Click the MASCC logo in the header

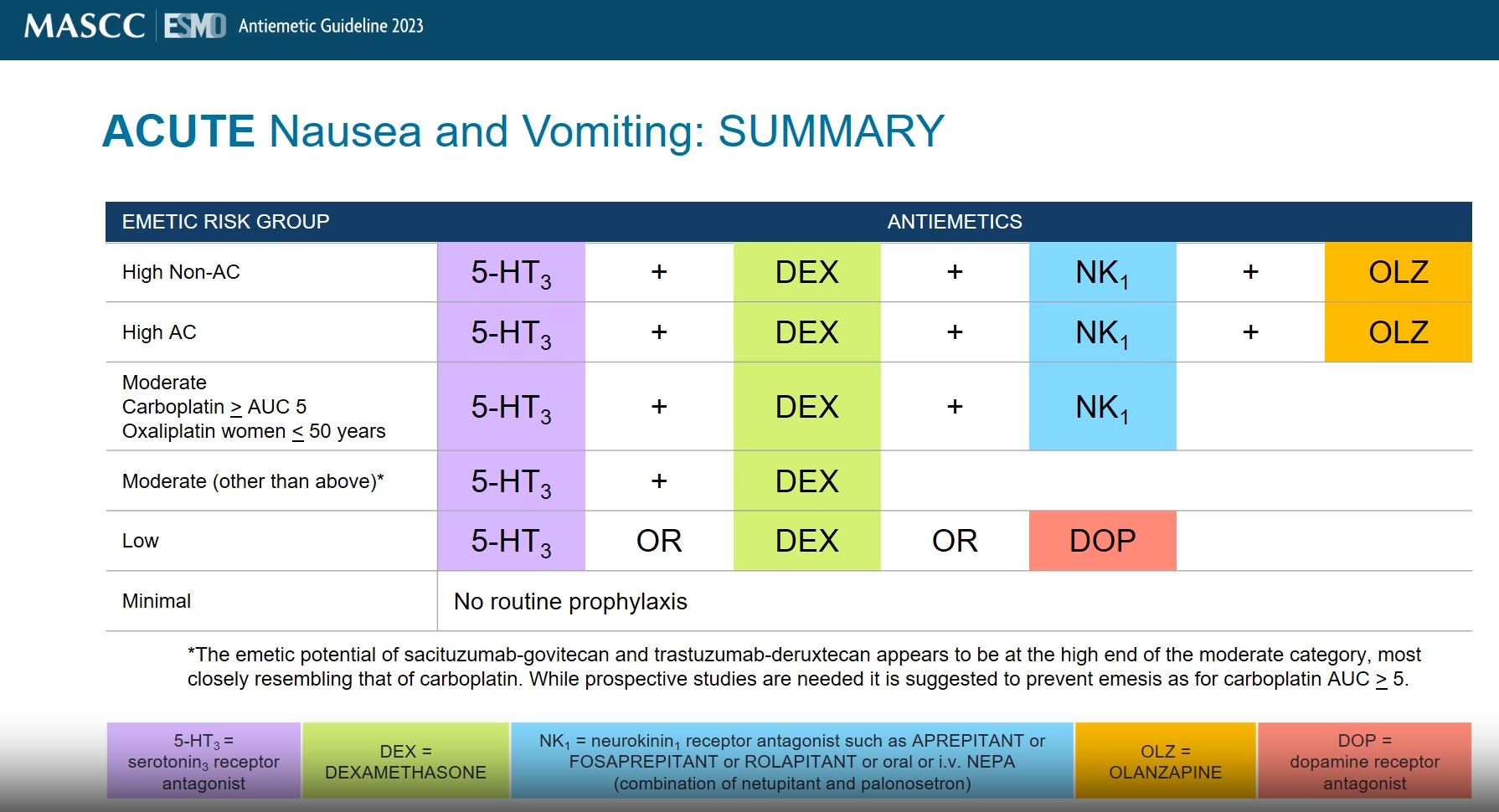[x=85, y=26]
